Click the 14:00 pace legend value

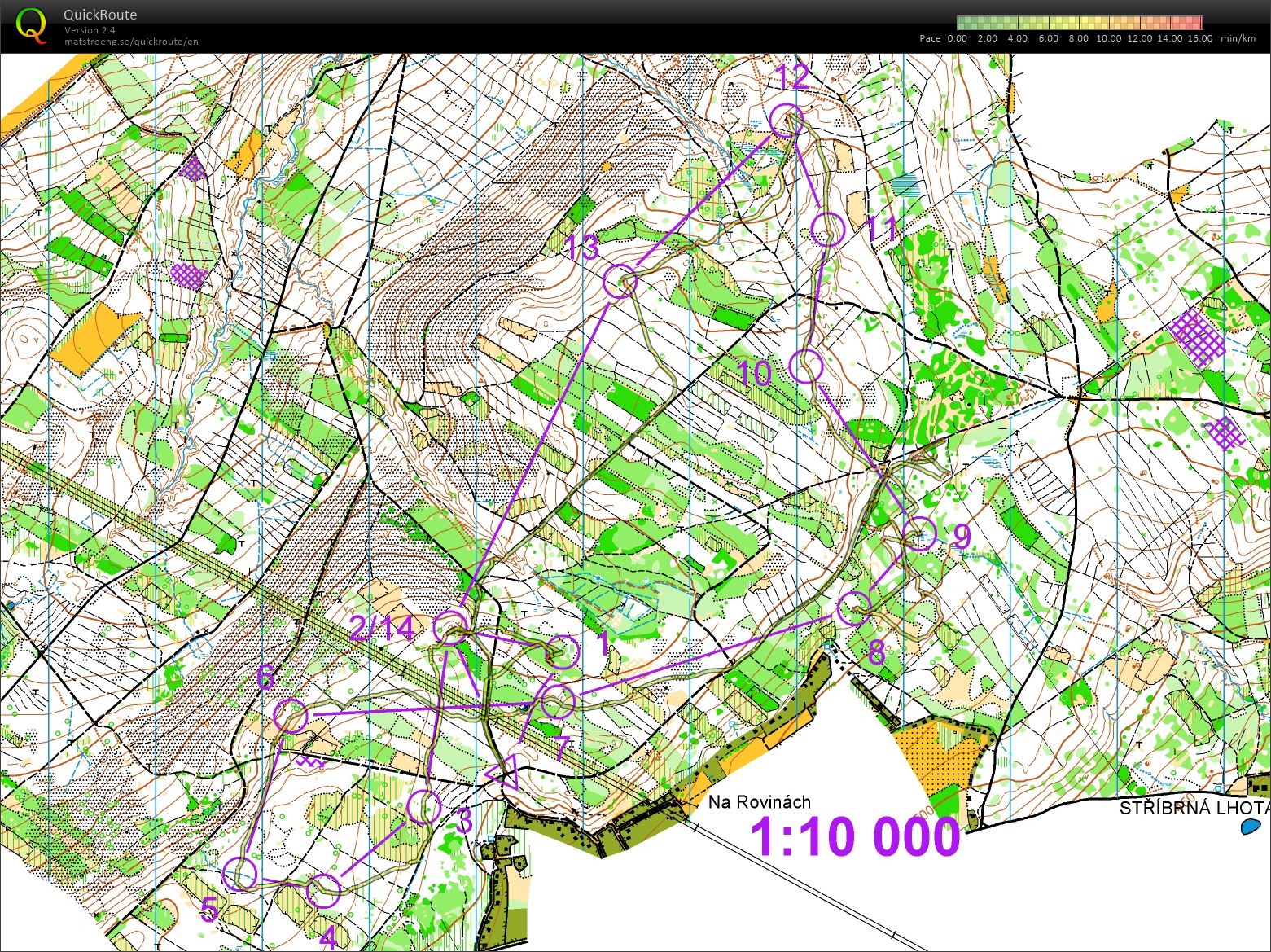pyautogui.click(x=1169, y=38)
